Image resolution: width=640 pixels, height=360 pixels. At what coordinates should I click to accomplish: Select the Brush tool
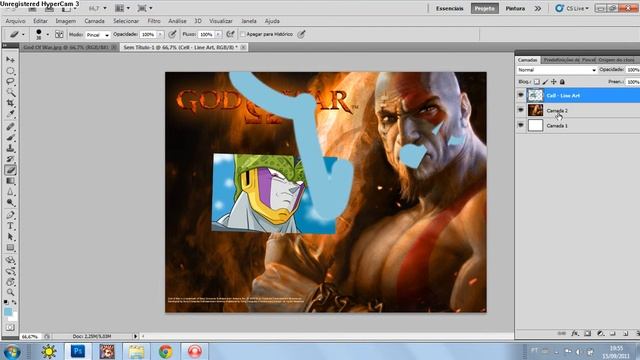(x=10, y=138)
